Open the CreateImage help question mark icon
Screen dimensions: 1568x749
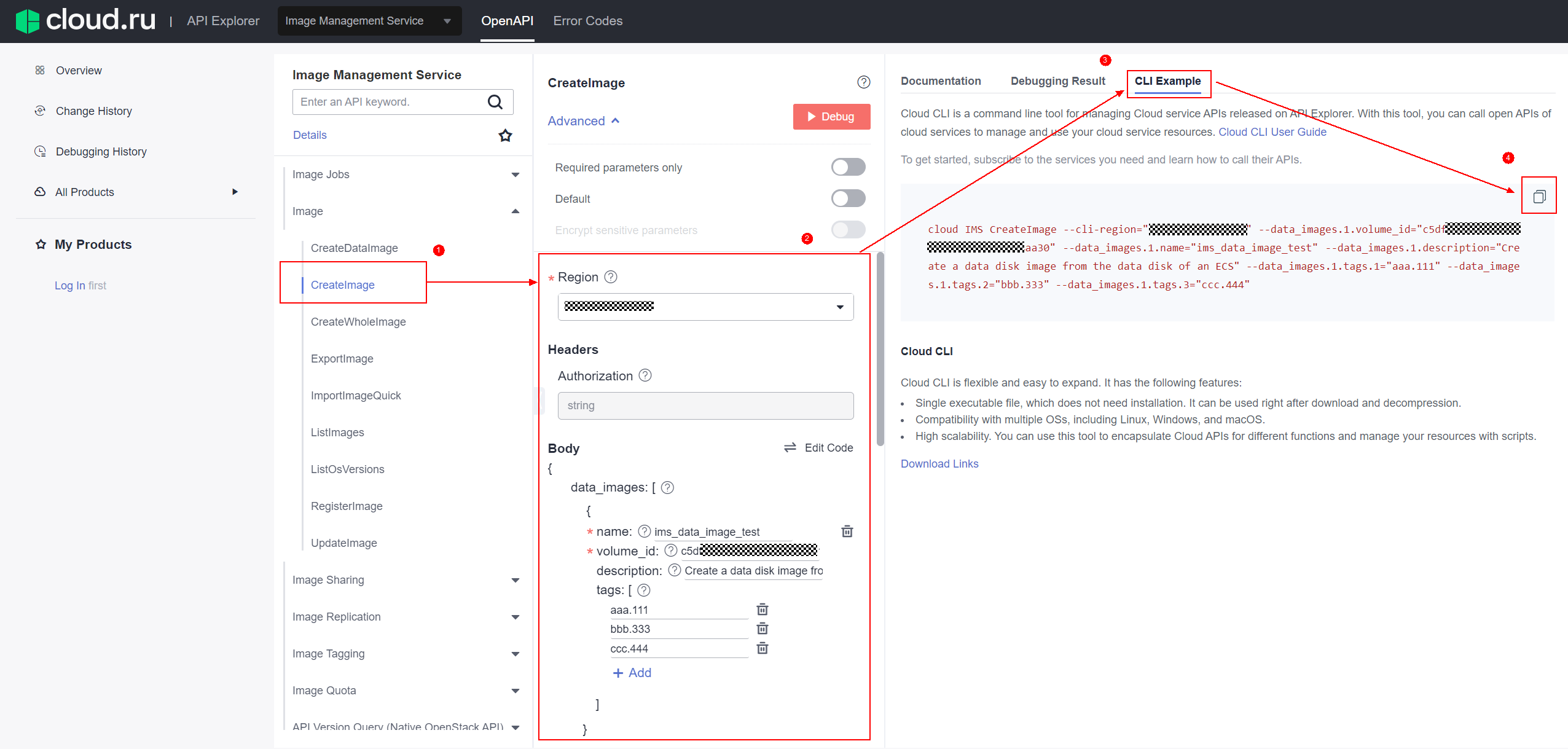tap(863, 82)
